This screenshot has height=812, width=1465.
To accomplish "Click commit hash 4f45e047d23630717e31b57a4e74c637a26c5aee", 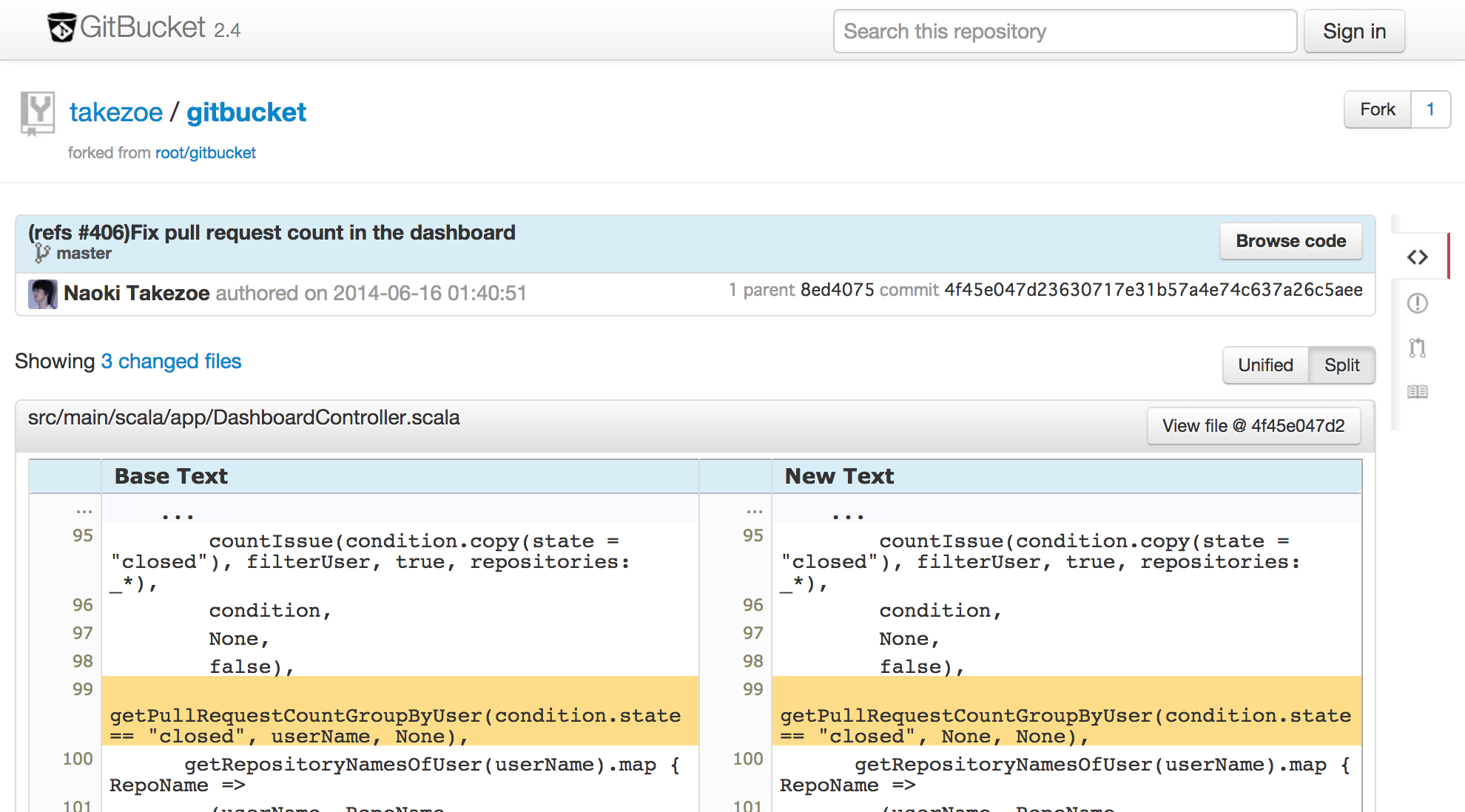I will click(1153, 290).
